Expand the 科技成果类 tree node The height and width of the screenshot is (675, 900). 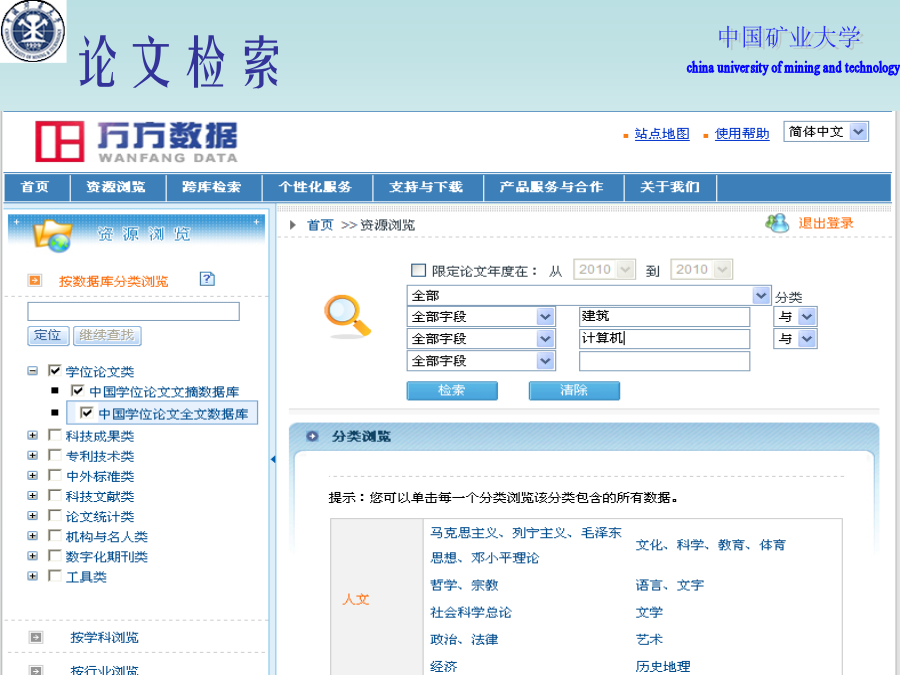33,436
